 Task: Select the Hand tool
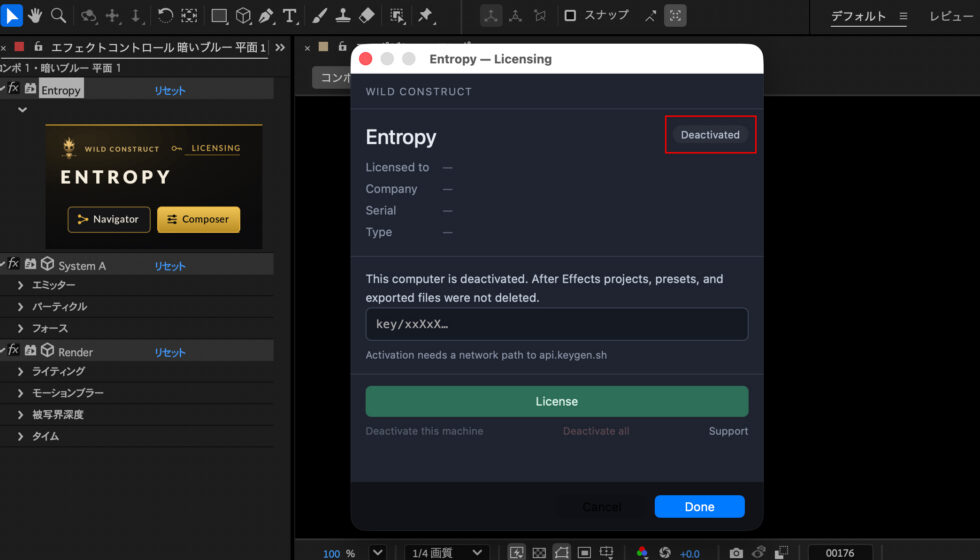pos(35,16)
